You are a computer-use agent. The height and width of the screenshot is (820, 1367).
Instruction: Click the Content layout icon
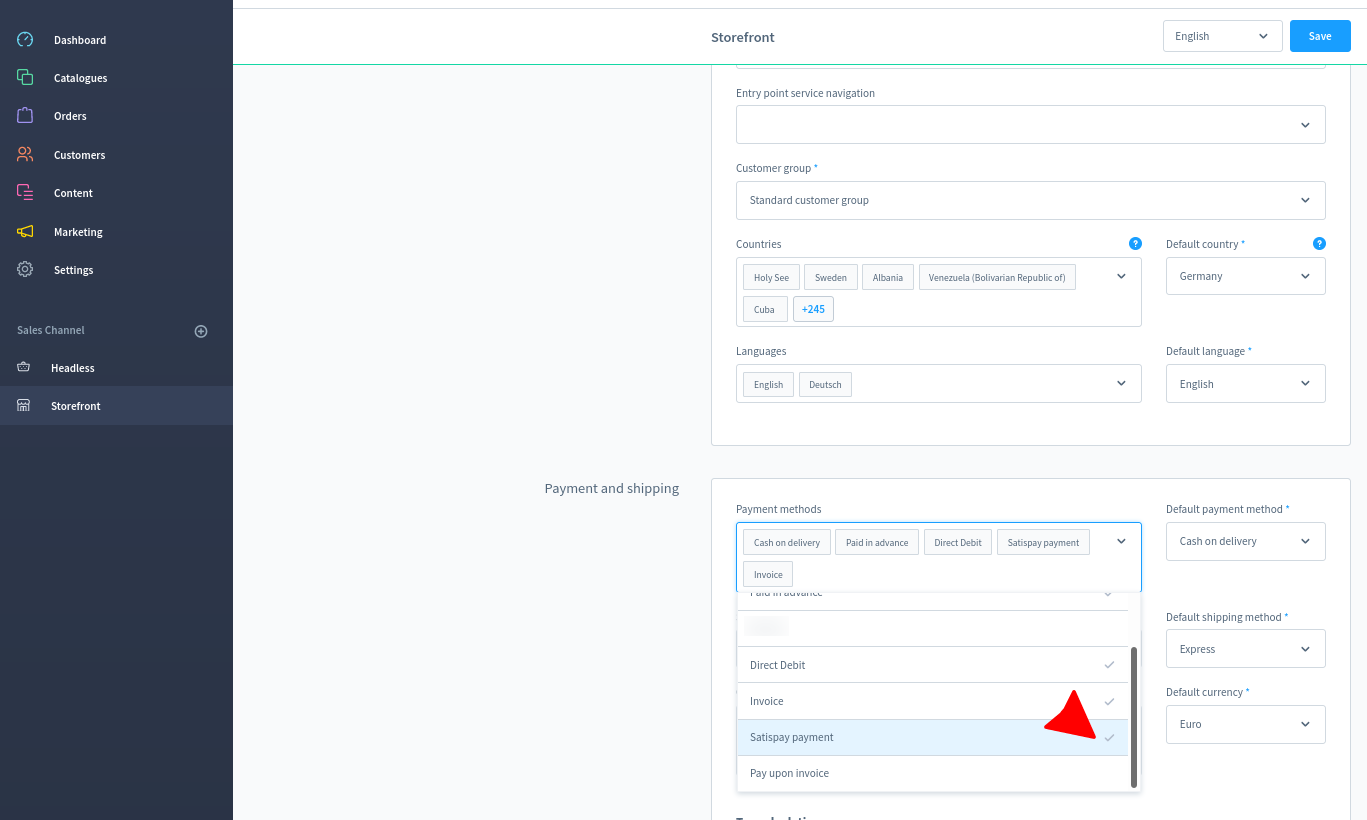tap(25, 193)
